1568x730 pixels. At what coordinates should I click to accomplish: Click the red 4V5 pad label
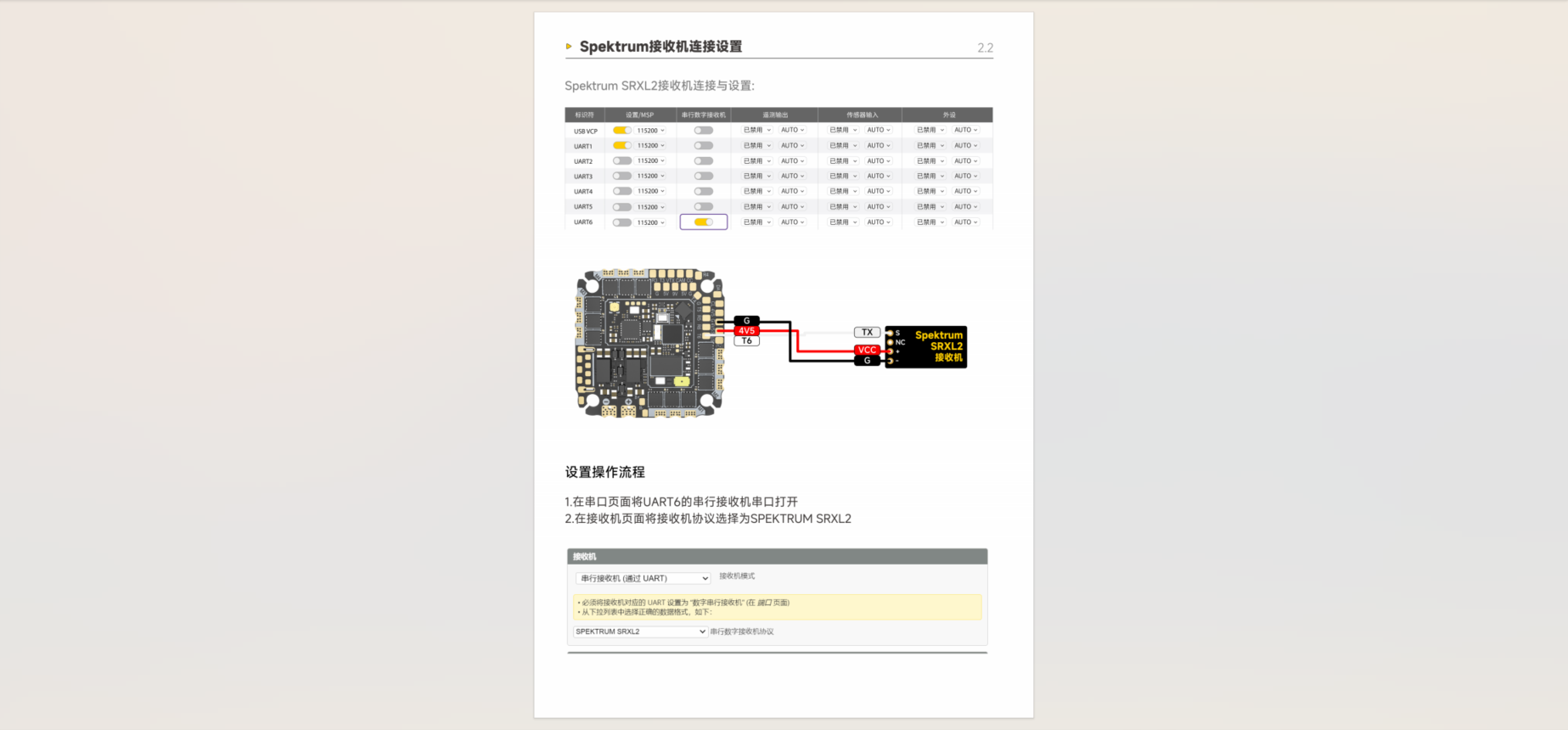[746, 331]
